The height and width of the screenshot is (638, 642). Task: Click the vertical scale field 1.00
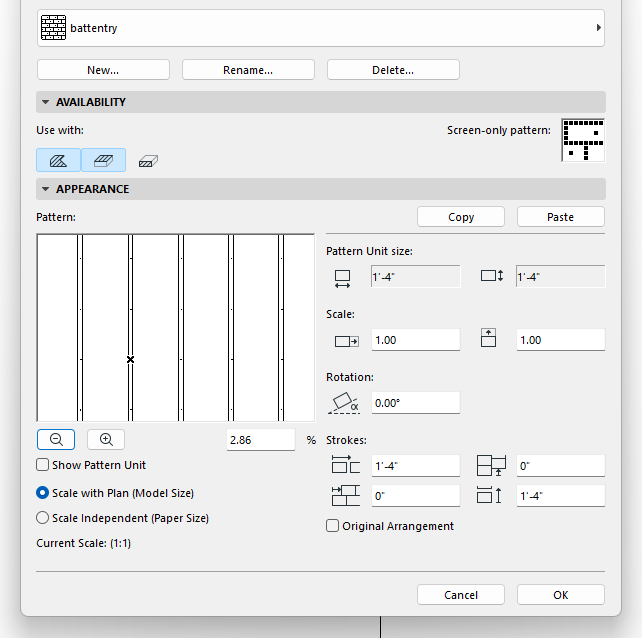(561, 340)
